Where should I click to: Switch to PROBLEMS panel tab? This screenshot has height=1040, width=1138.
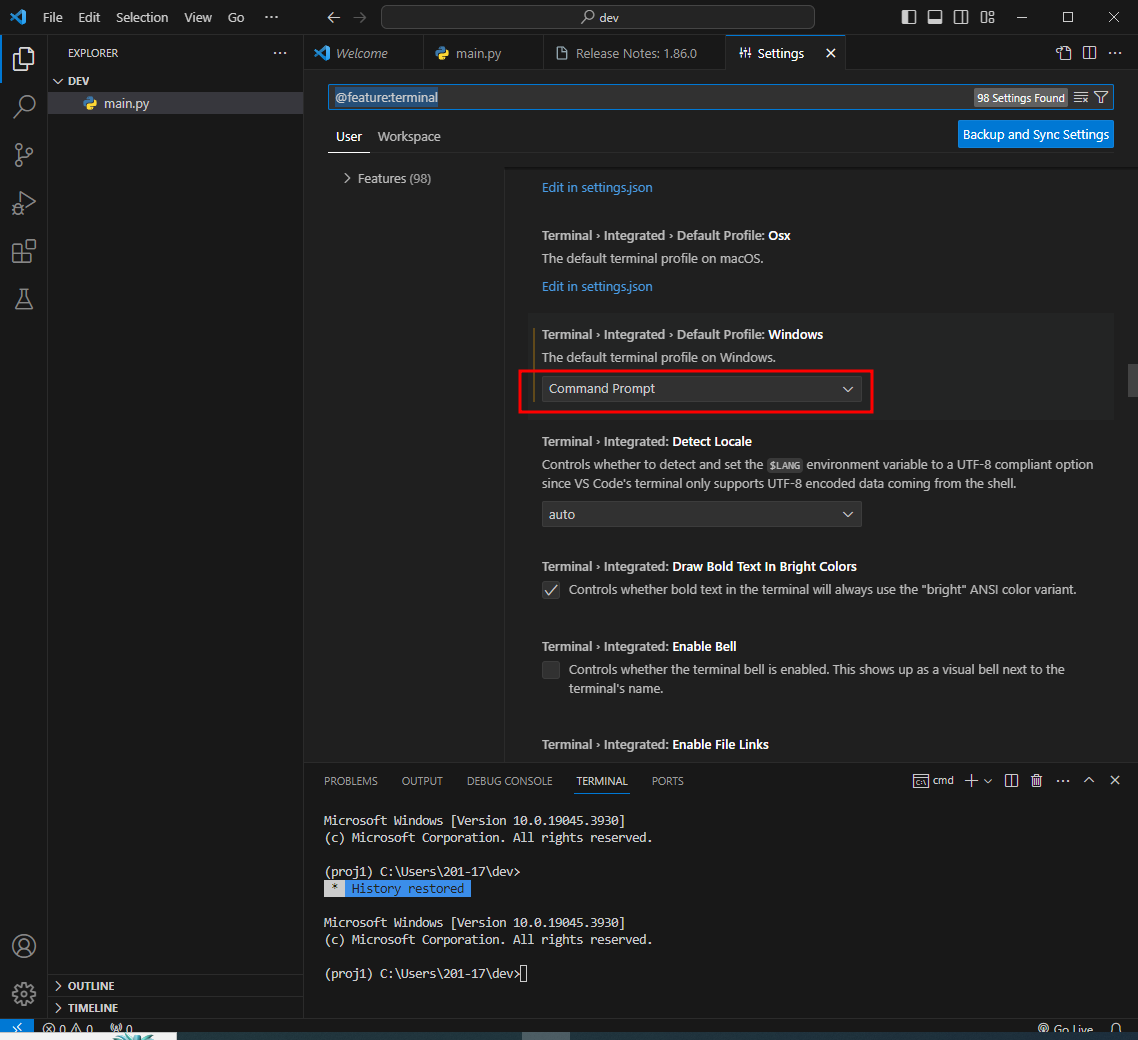(x=351, y=781)
